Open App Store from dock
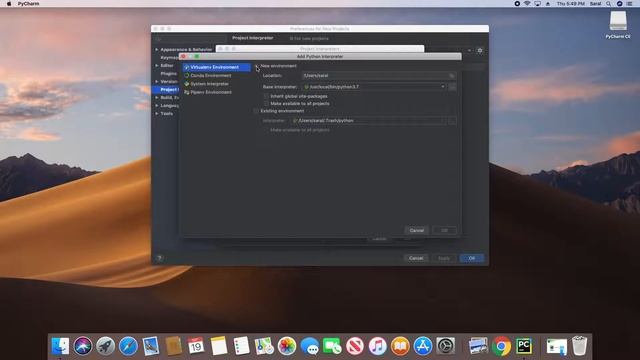Screen dimensions: 640x360 pos(423,346)
